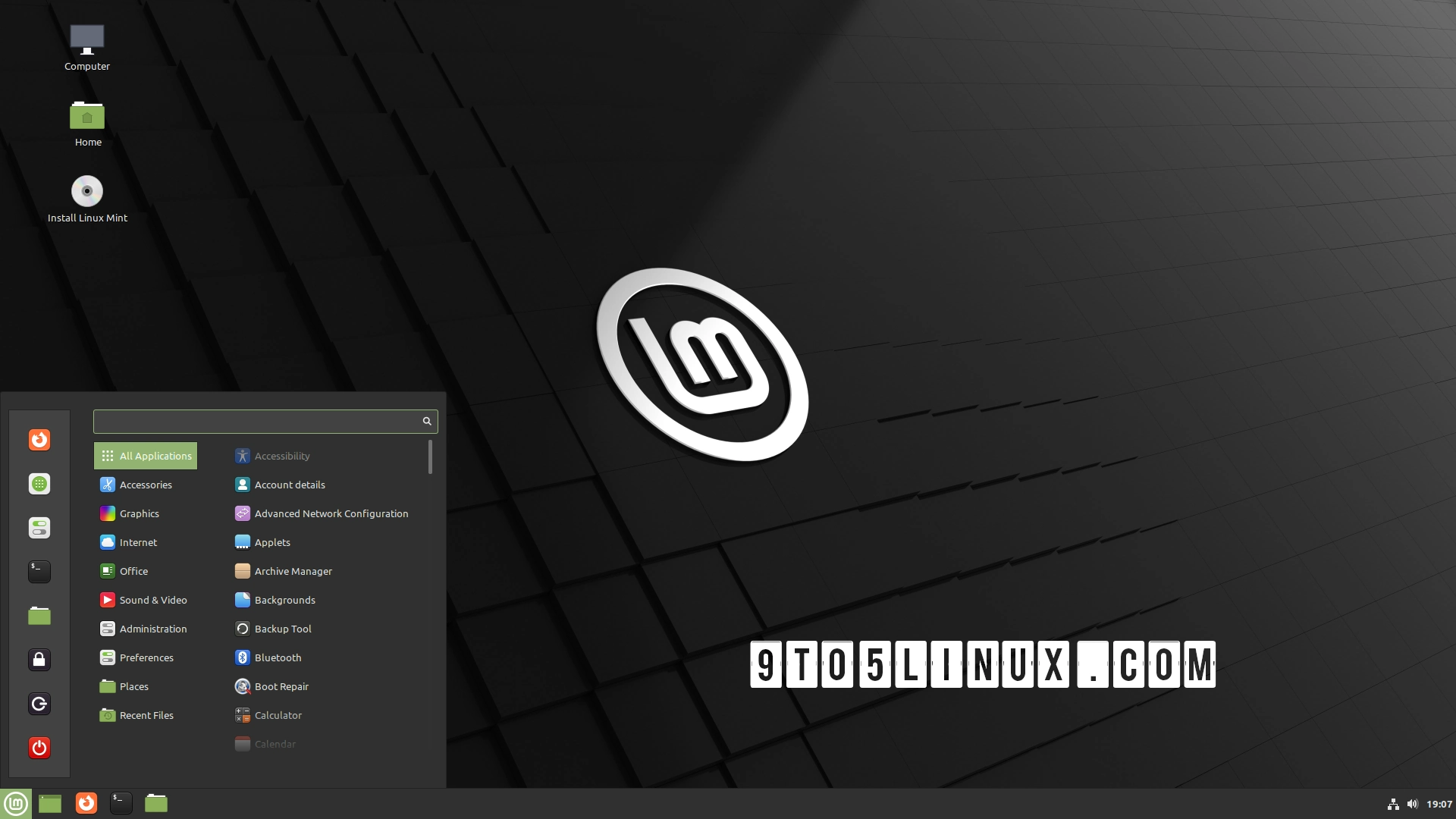This screenshot has height=819, width=1456.
Task: Open the network icon in system tray
Action: (x=1394, y=804)
